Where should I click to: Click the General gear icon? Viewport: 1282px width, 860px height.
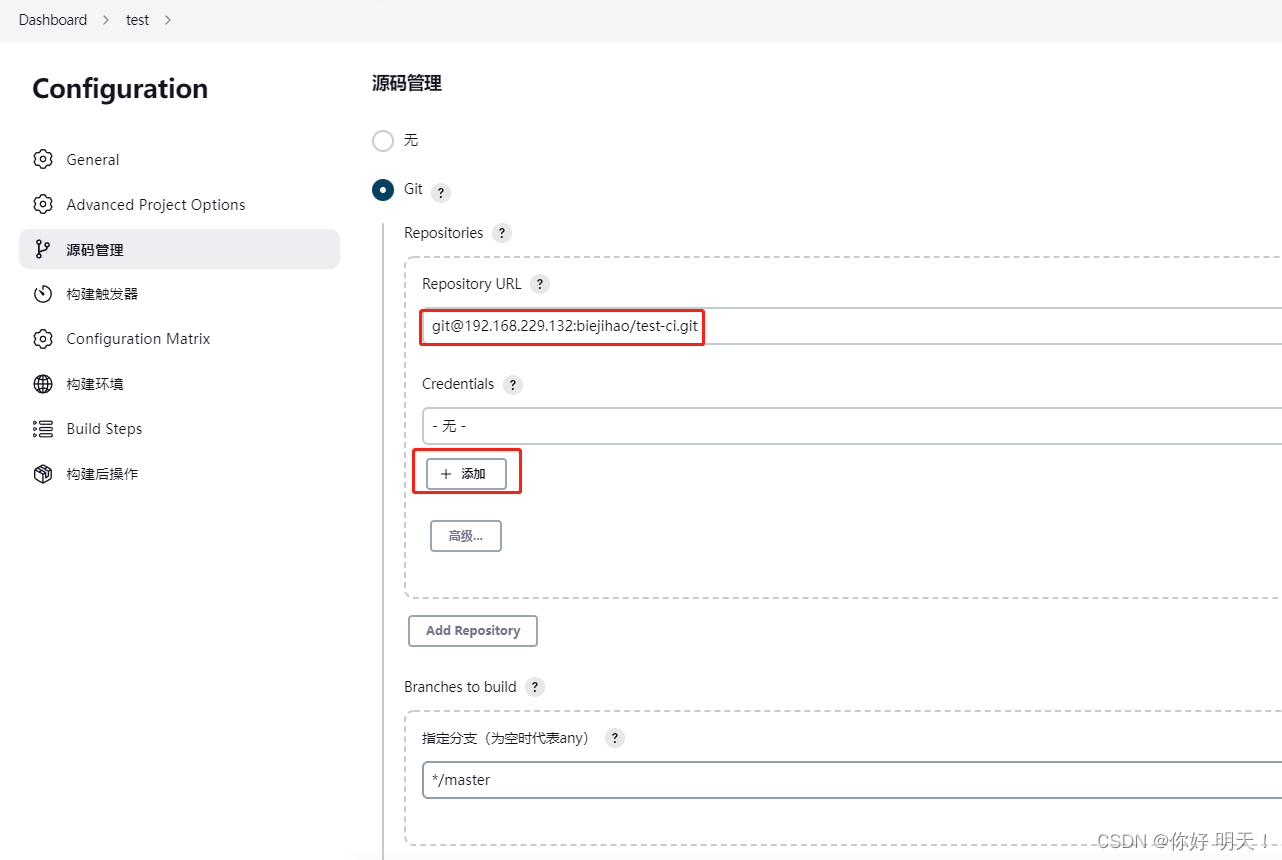click(43, 159)
